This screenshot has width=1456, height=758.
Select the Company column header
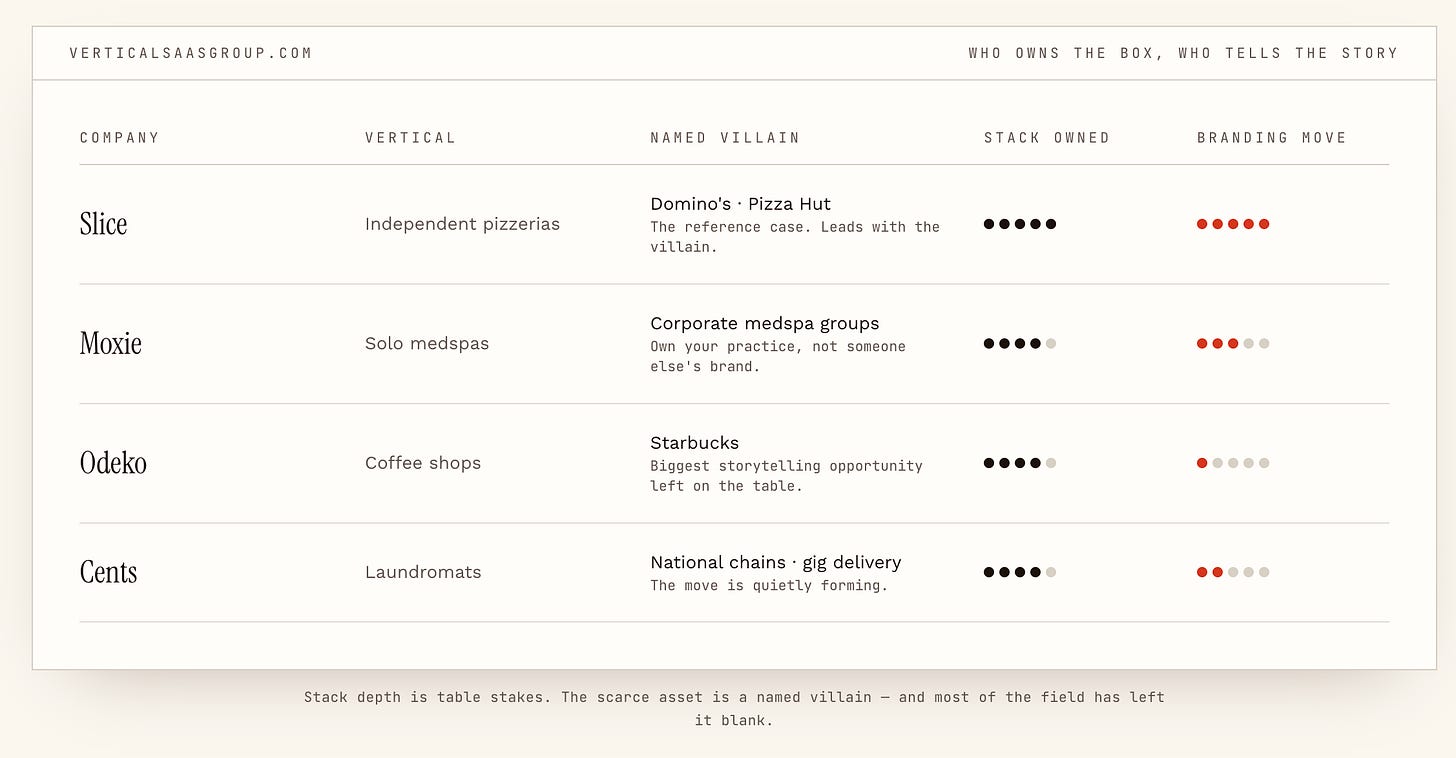click(x=120, y=138)
